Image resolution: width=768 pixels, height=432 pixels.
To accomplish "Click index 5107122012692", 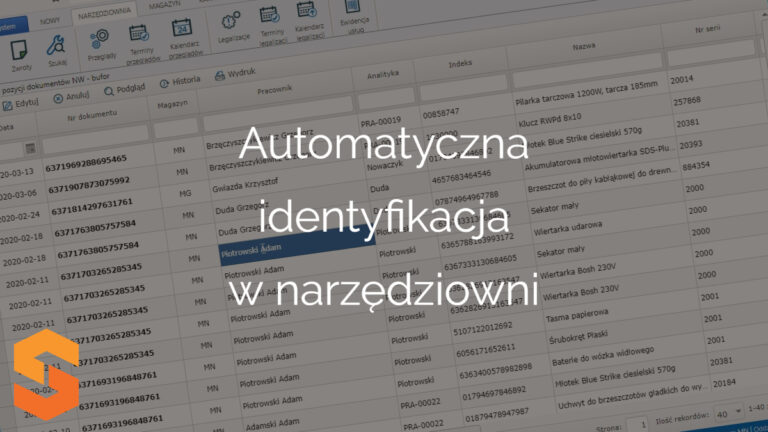I will 482,328.
